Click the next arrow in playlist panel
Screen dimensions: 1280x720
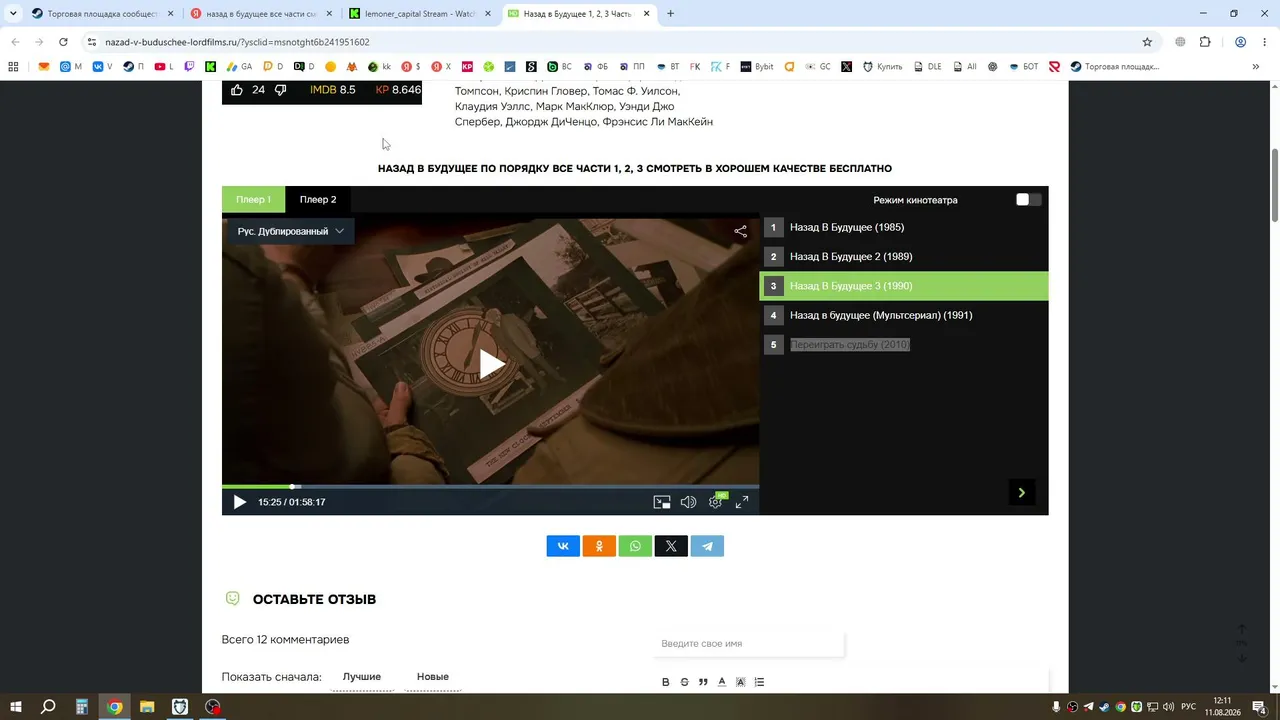point(1022,492)
